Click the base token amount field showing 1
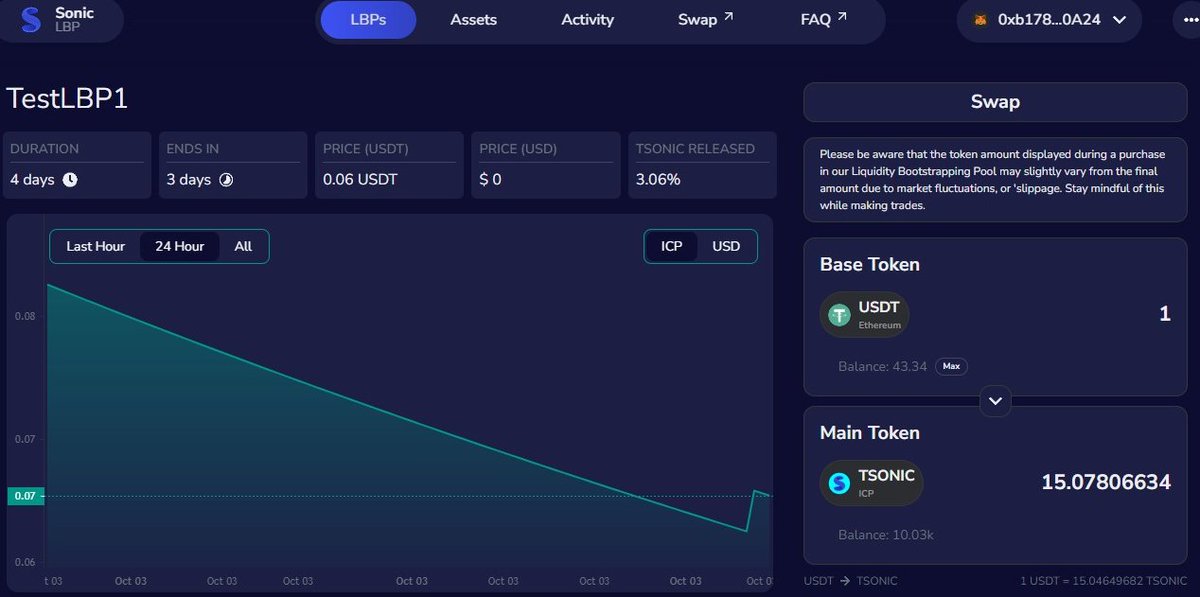 tap(1165, 314)
